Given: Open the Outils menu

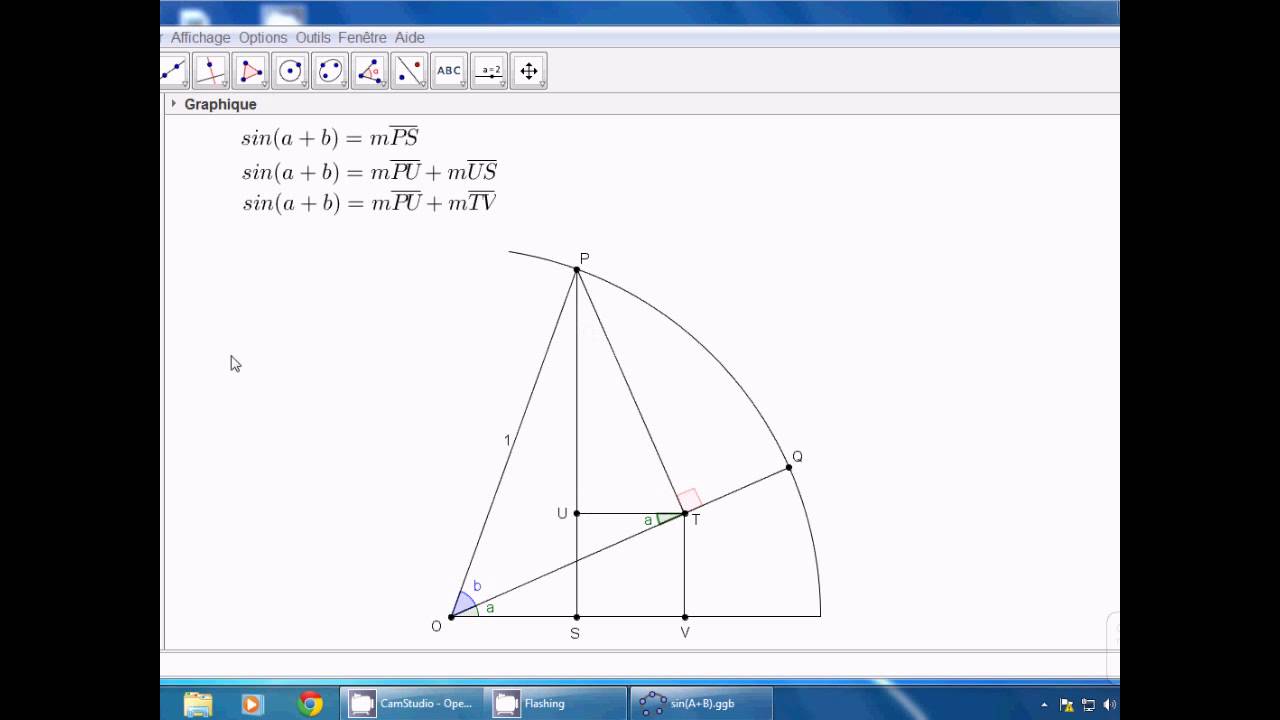Looking at the screenshot, I should (313, 38).
